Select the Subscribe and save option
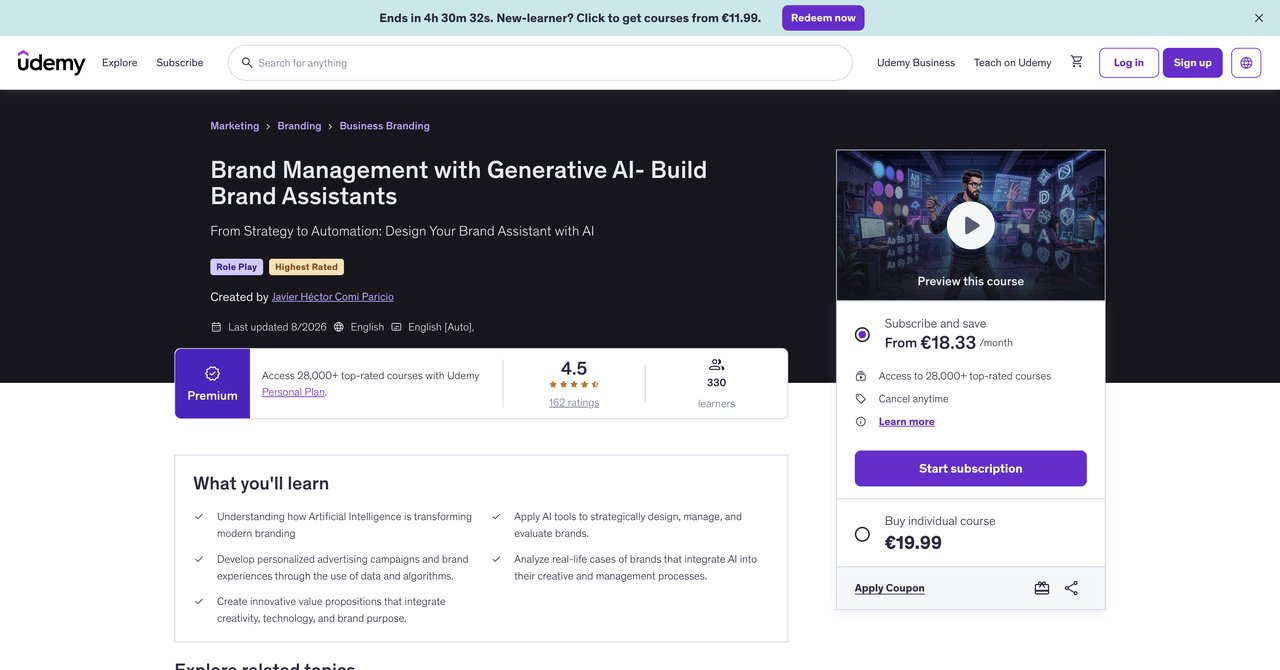The height and width of the screenshot is (670, 1280). click(x=862, y=334)
